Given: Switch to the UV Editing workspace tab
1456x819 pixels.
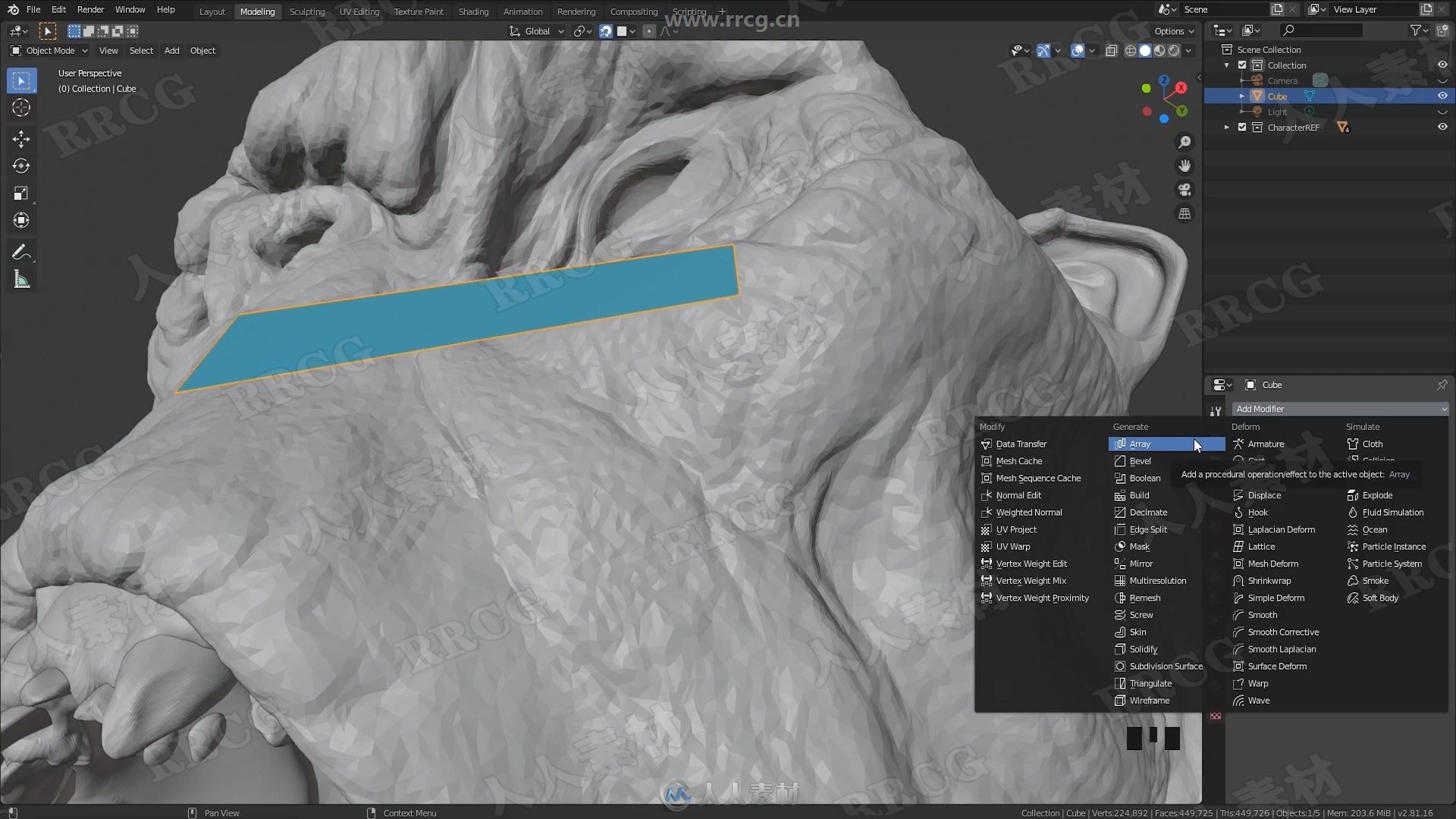Looking at the screenshot, I should click(359, 11).
